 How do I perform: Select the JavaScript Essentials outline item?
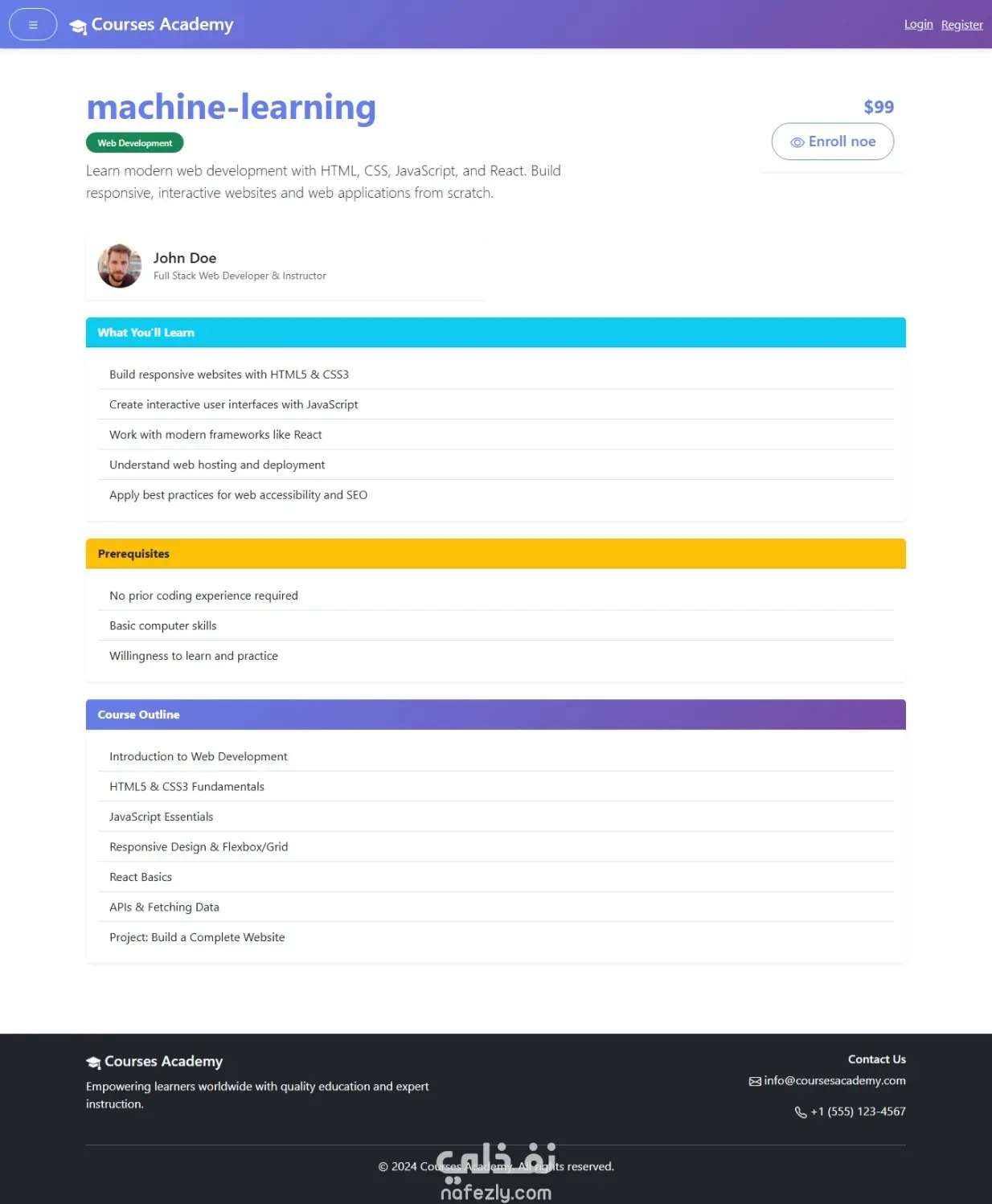pos(496,817)
